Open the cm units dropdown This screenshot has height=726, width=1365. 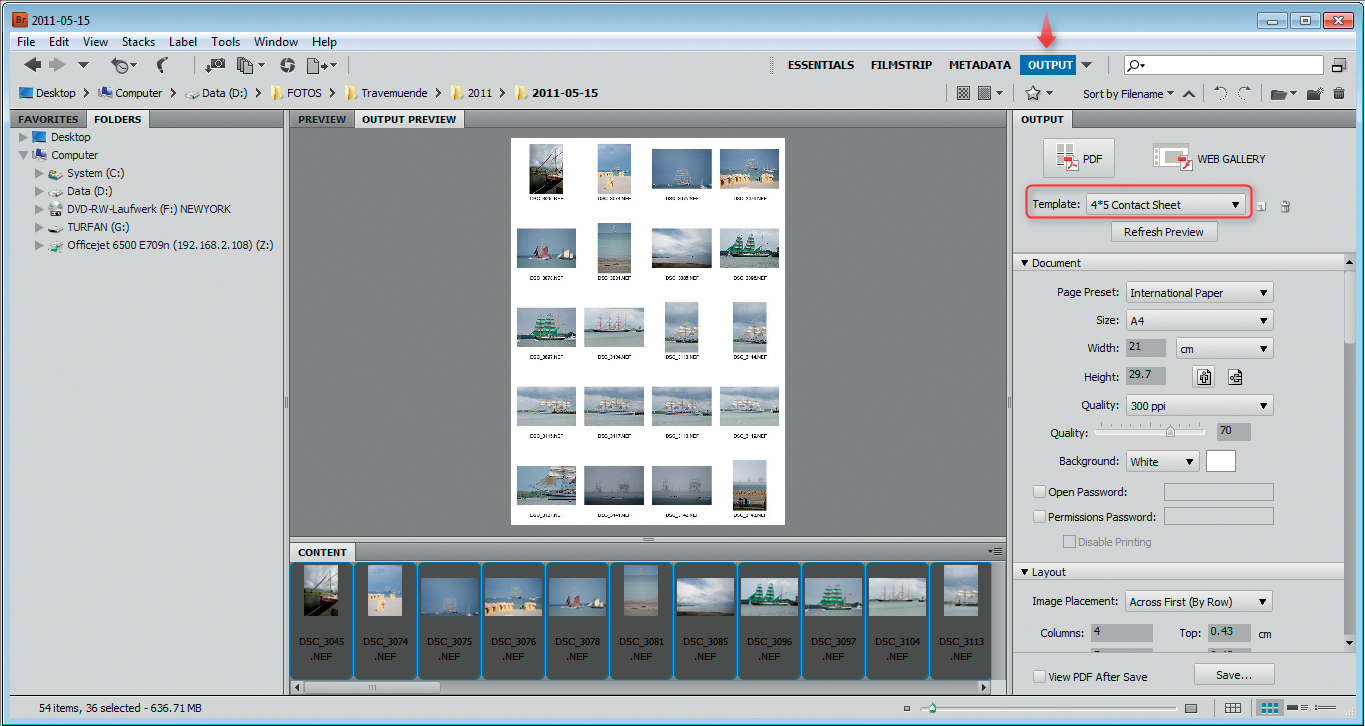pos(1224,349)
